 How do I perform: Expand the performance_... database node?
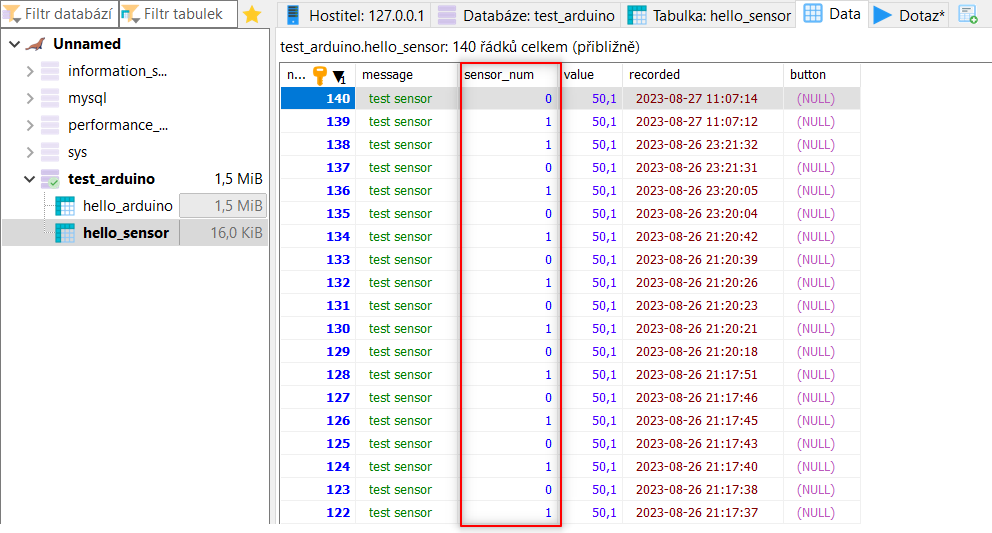(29, 125)
